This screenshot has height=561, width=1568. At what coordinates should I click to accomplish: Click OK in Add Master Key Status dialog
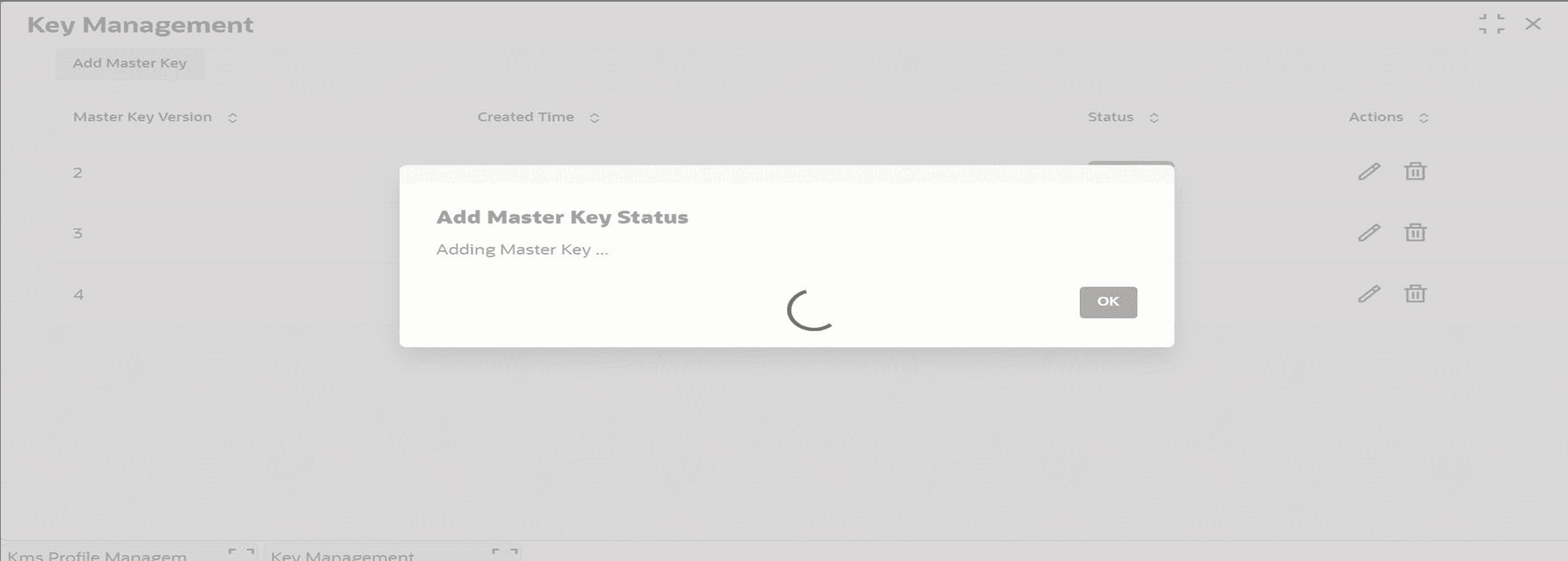[x=1107, y=302]
